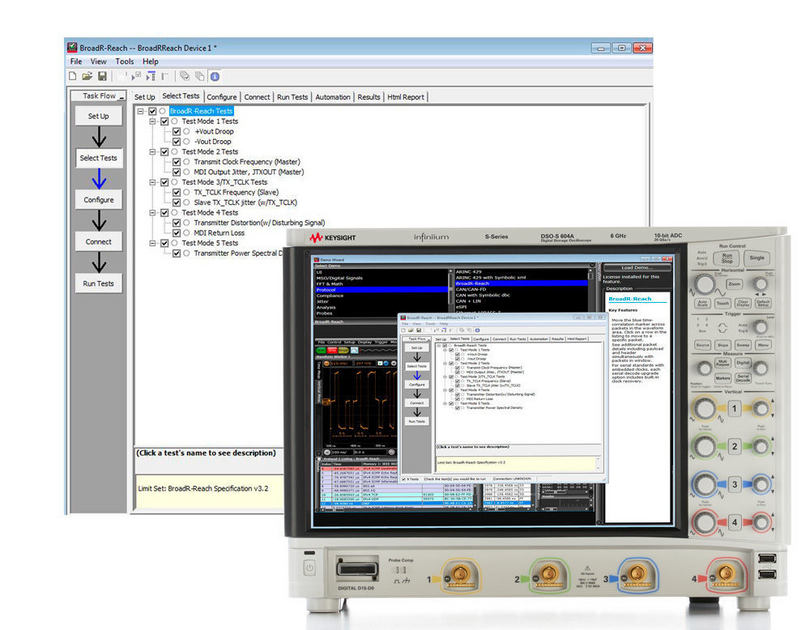Viewport: 810px width, 630px height.
Task: Collapse the Test Mode 4 Tests node
Action: (152, 212)
